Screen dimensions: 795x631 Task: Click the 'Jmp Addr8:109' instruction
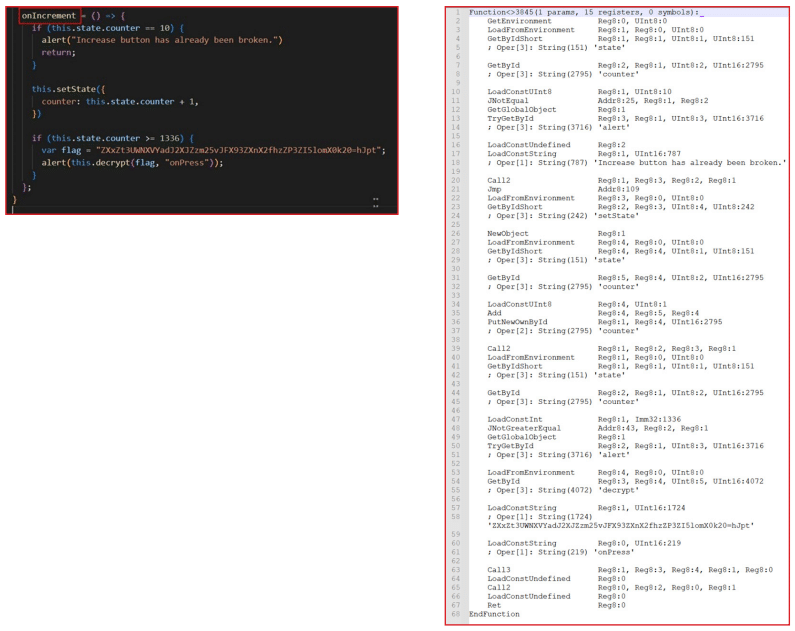(x=563, y=189)
